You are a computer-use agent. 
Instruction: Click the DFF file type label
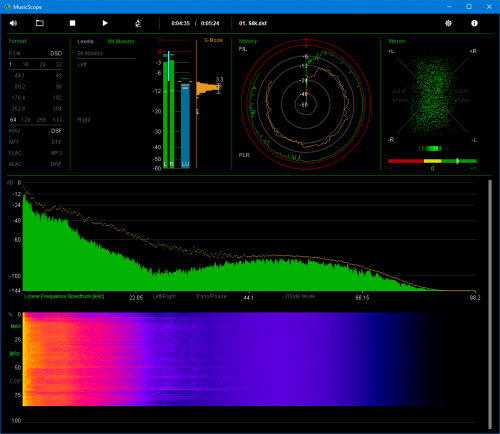coord(57,142)
